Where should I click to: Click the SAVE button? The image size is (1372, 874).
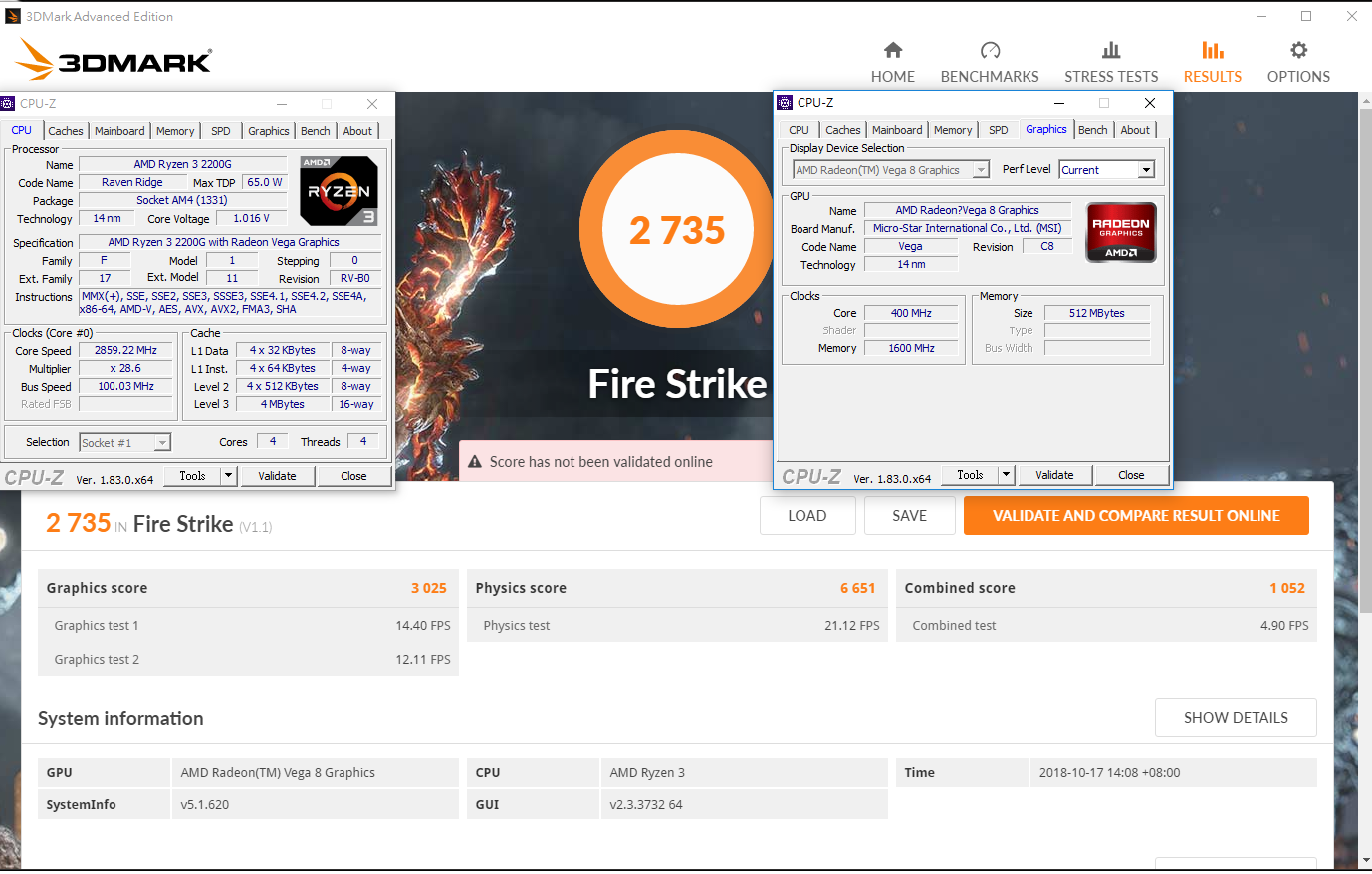pos(910,516)
